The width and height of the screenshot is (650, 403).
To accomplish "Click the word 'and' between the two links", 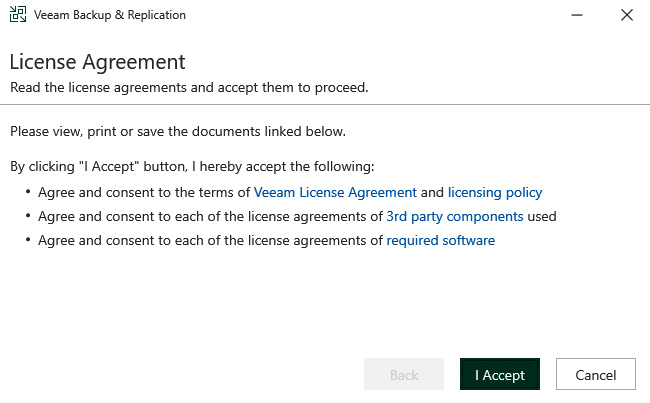I will click(432, 192).
